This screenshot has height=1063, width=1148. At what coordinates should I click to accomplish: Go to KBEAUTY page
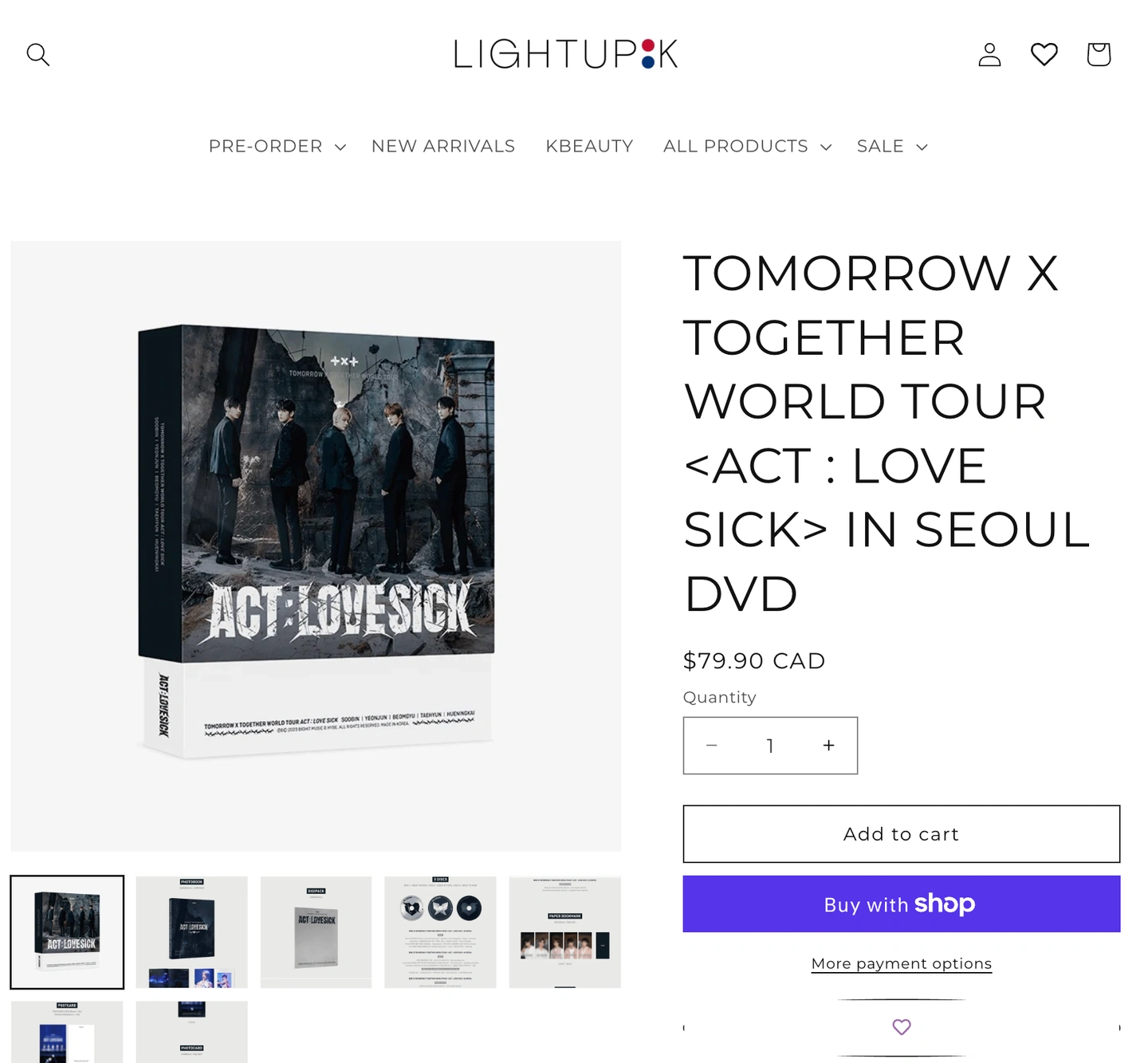[x=589, y=146]
